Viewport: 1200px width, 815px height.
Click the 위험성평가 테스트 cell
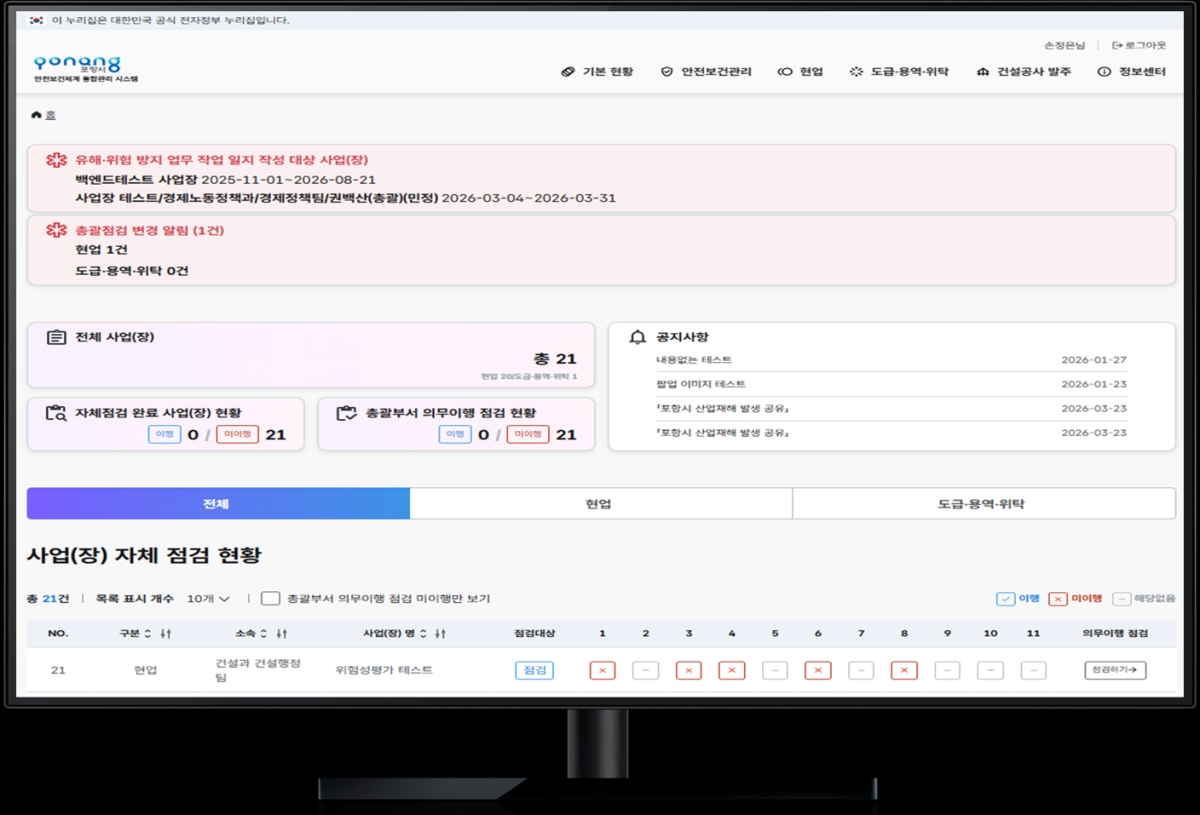click(x=384, y=671)
